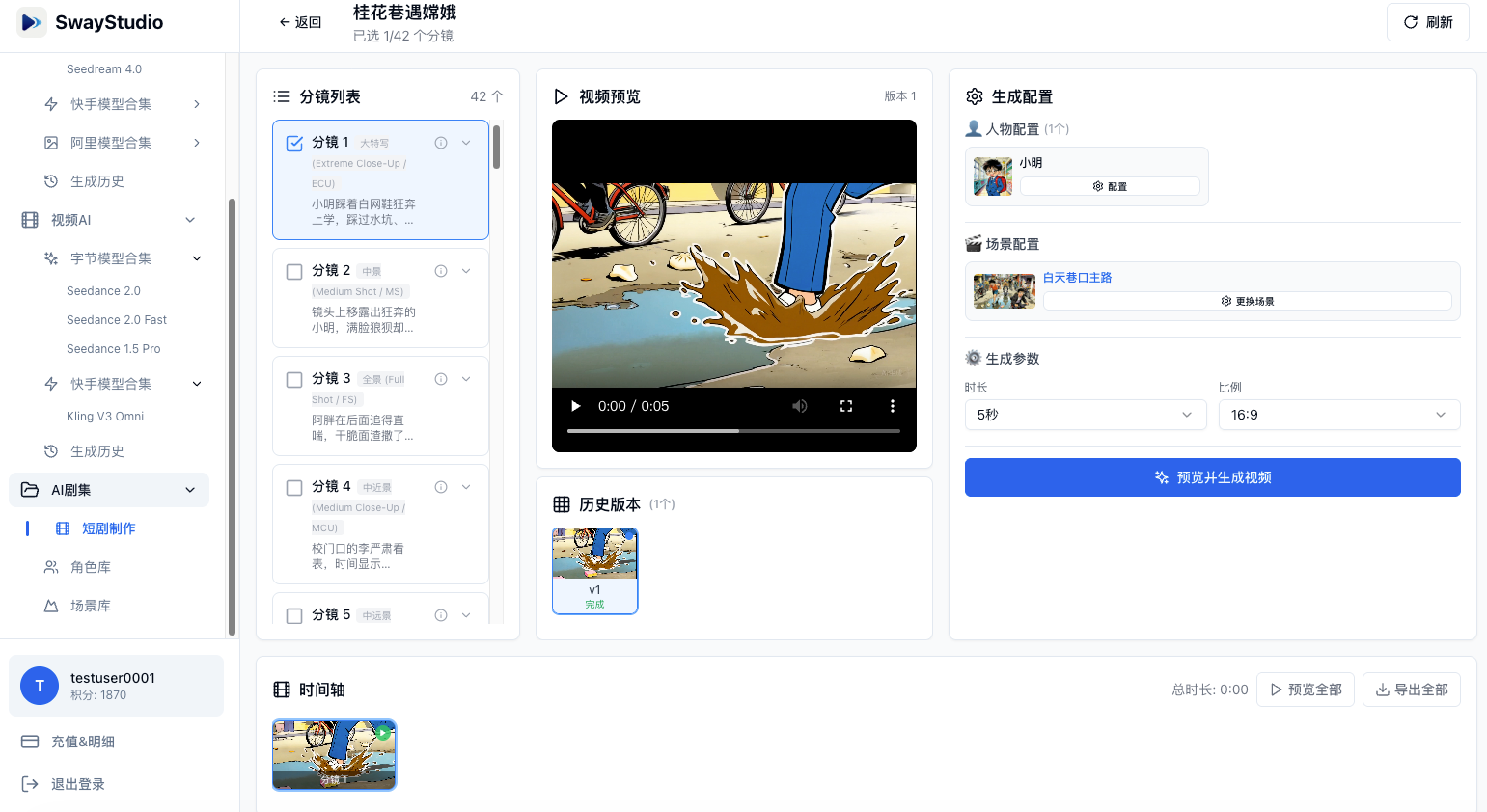This screenshot has height=812, width=1487.
Task: Click the left sidebar scrollbar
Action: (232, 417)
